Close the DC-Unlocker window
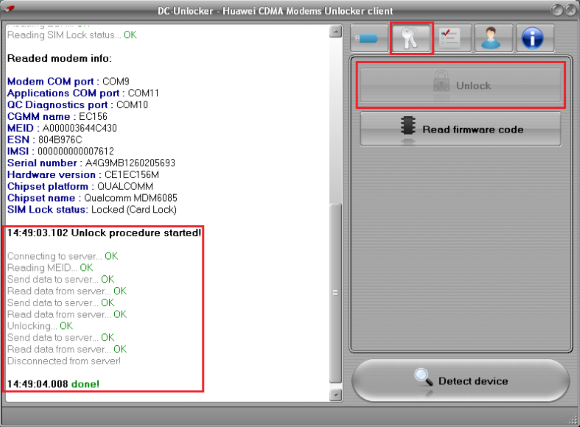This screenshot has width=580, height=427. point(570,10)
